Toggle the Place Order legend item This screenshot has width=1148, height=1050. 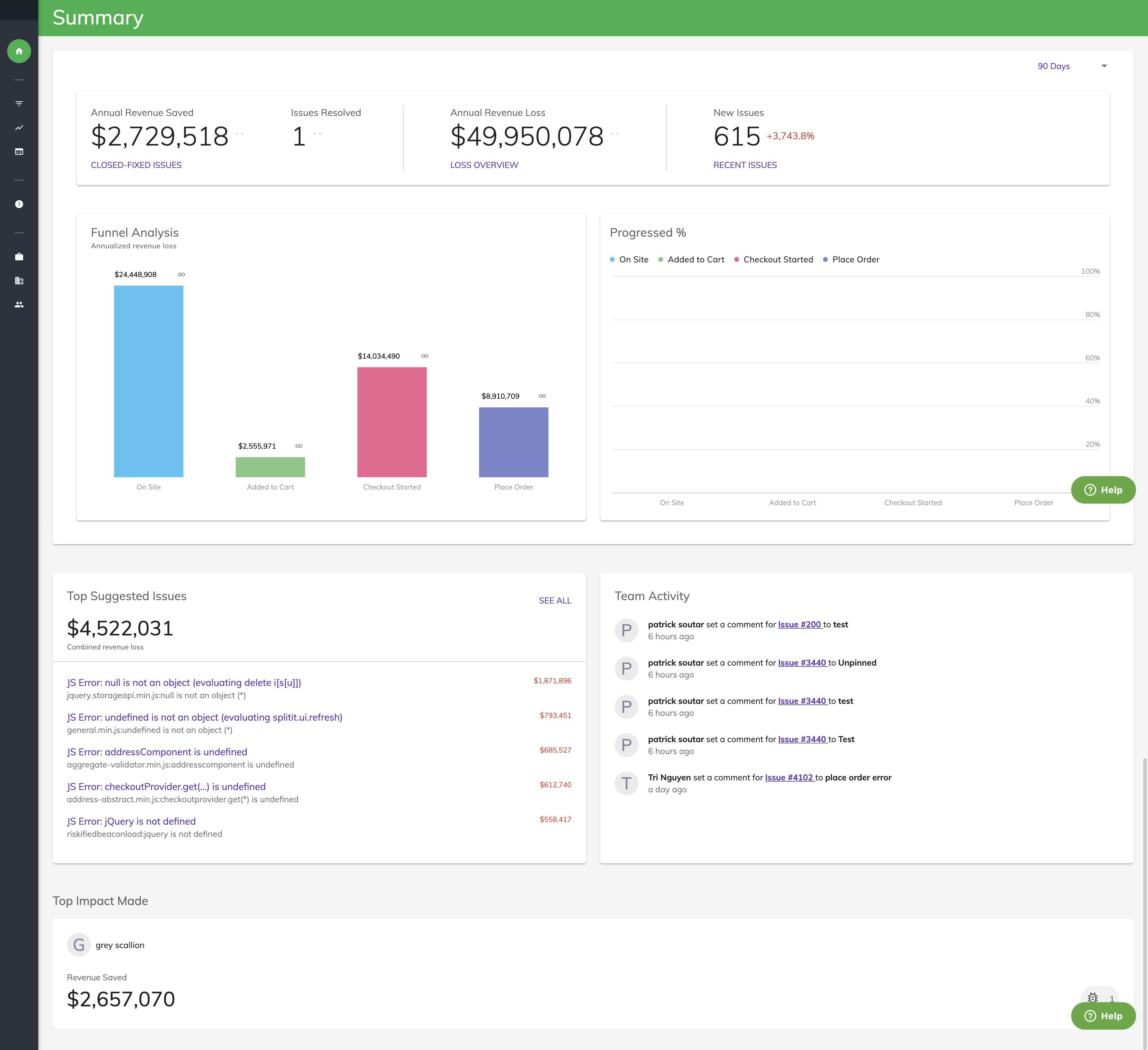(x=851, y=259)
